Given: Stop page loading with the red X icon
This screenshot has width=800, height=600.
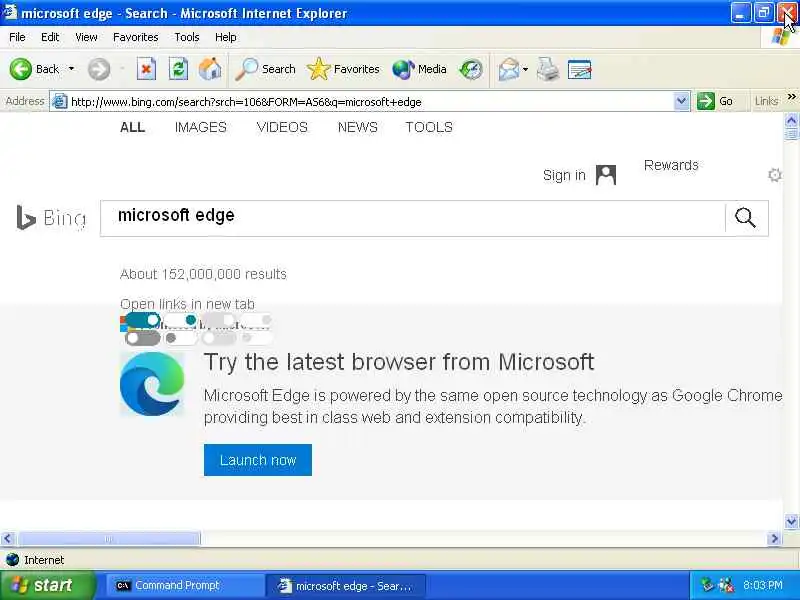Looking at the screenshot, I should [x=146, y=69].
